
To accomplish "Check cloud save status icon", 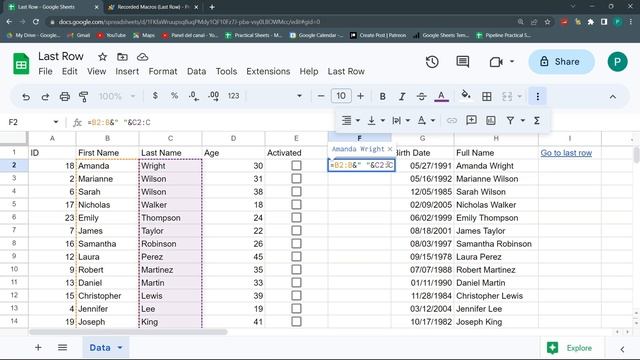I will pyautogui.click(x=142, y=57).
